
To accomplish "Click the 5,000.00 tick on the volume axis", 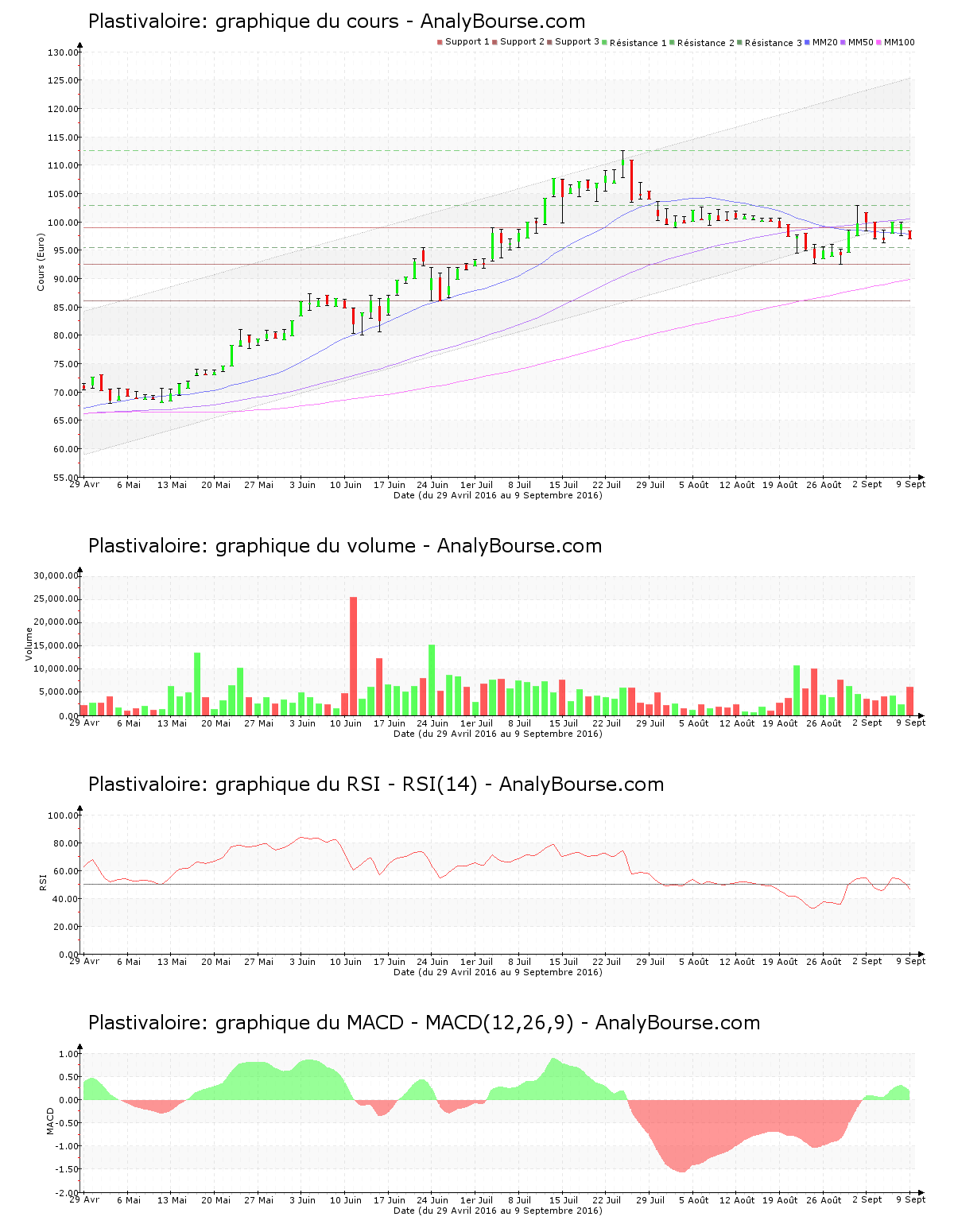I will 58,692.
